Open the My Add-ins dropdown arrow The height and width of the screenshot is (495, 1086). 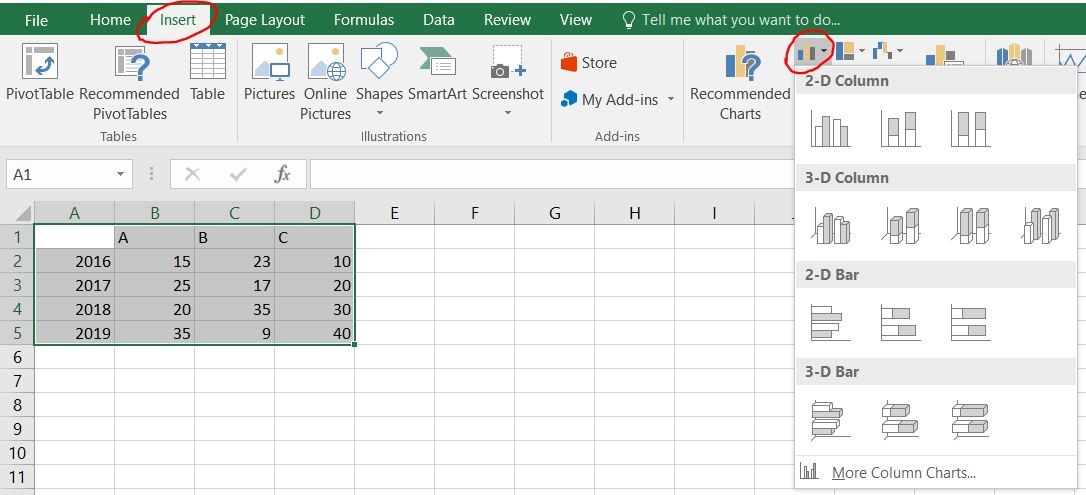point(670,100)
